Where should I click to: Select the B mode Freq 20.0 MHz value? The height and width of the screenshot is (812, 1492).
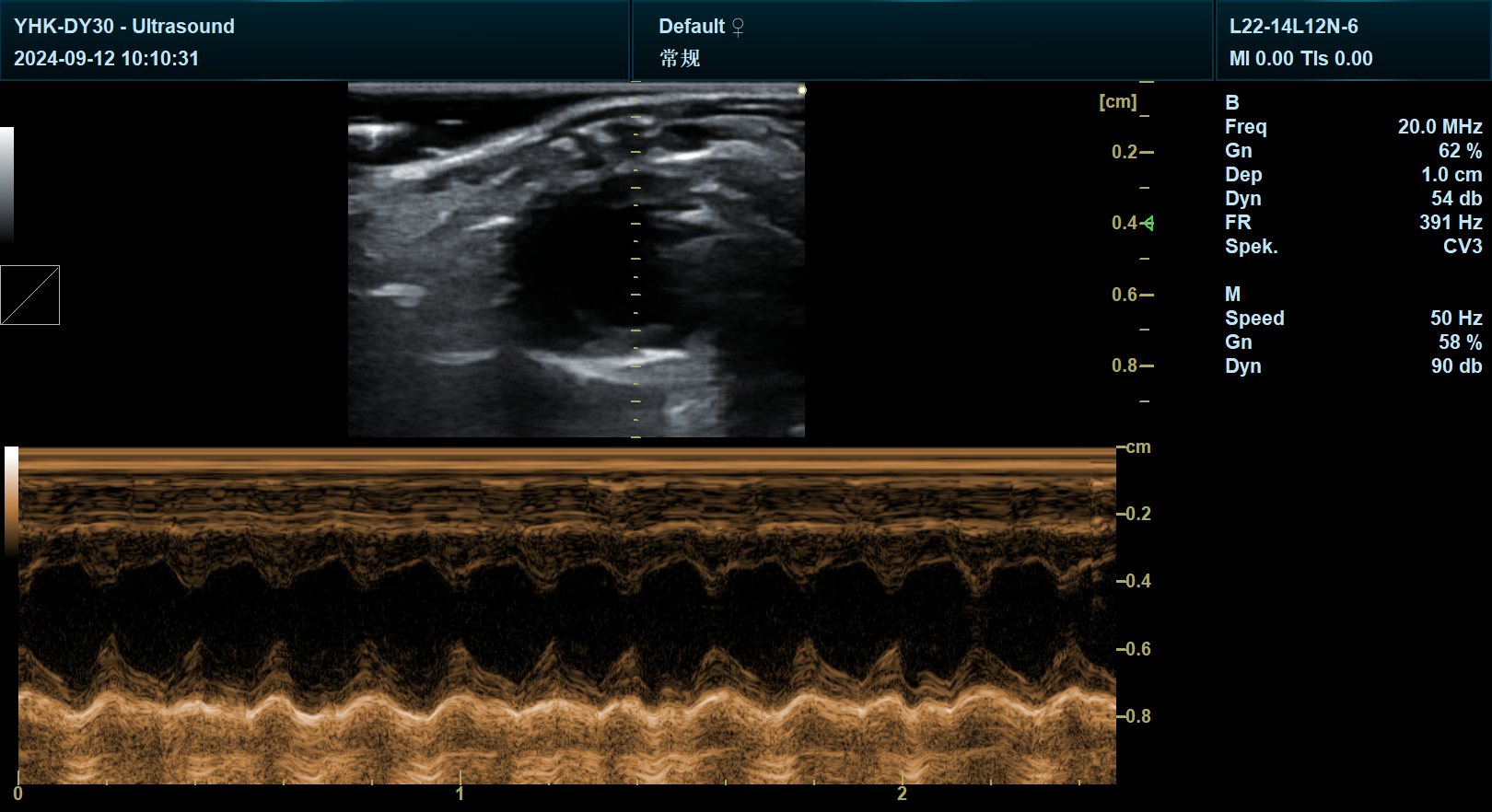pos(1440,127)
